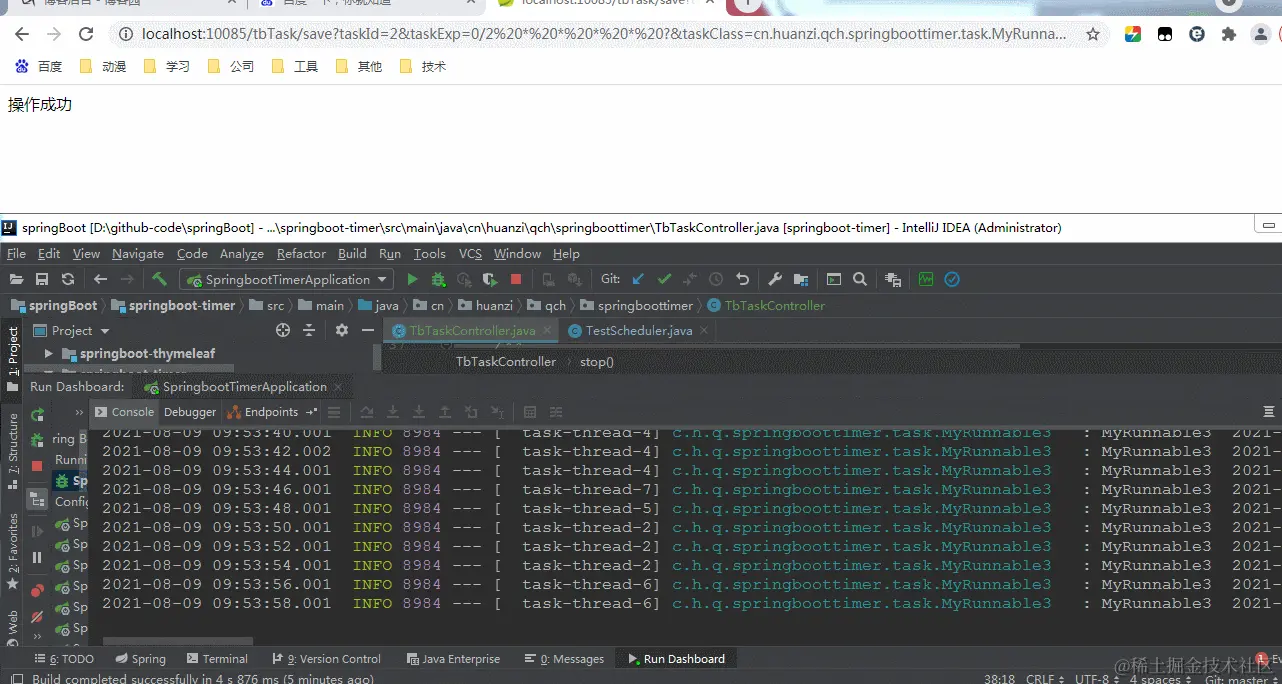View breakpoints with the red double-dot icon
Viewport: 1282px width, 684px height.
click(37, 590)
